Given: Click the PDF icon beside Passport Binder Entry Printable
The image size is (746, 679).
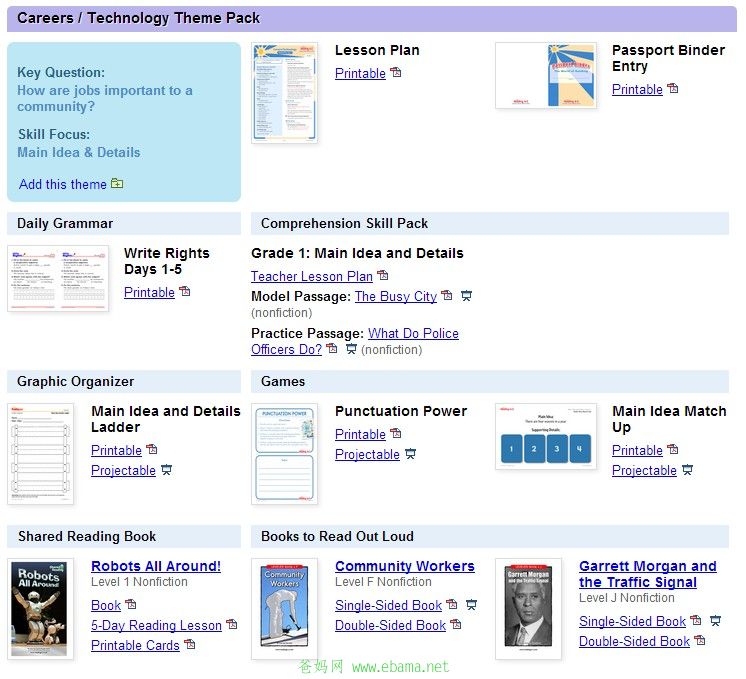Looking at the screenshot, I should 673,89.
